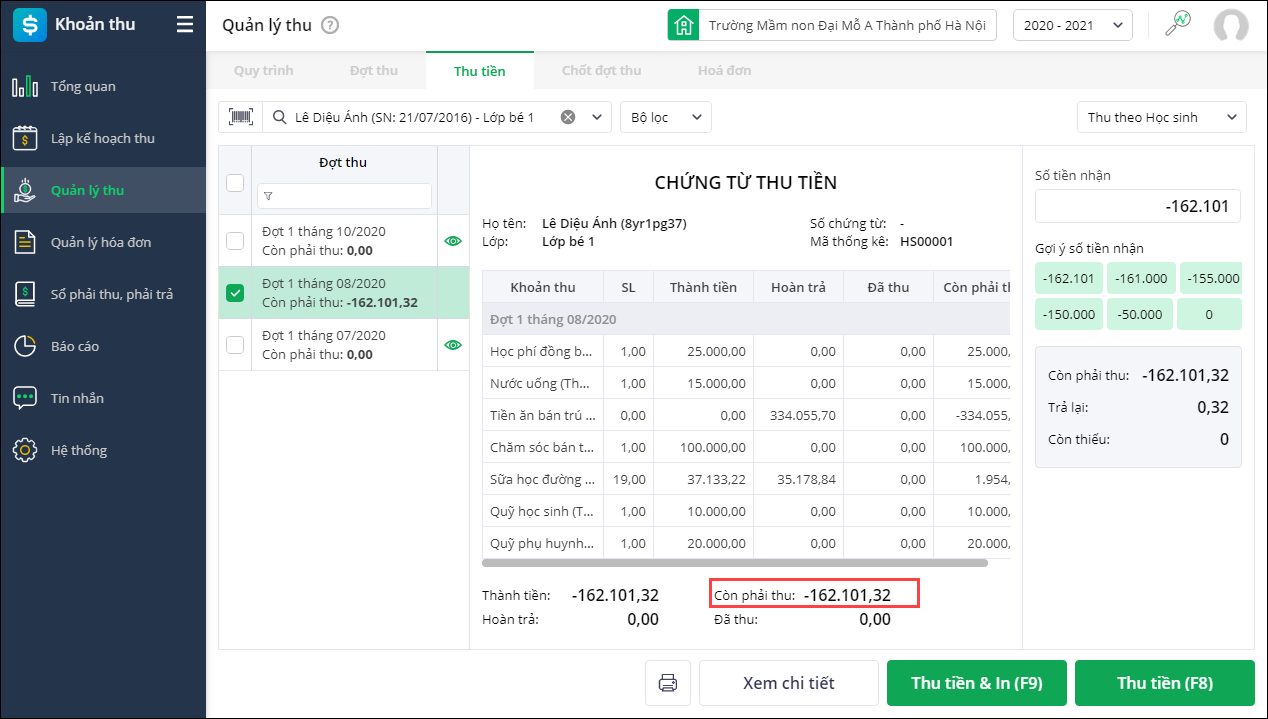Open Hệ thống settings in the sidebar
The width and height of the screenshot is (1268, 719).
[78, 450]
